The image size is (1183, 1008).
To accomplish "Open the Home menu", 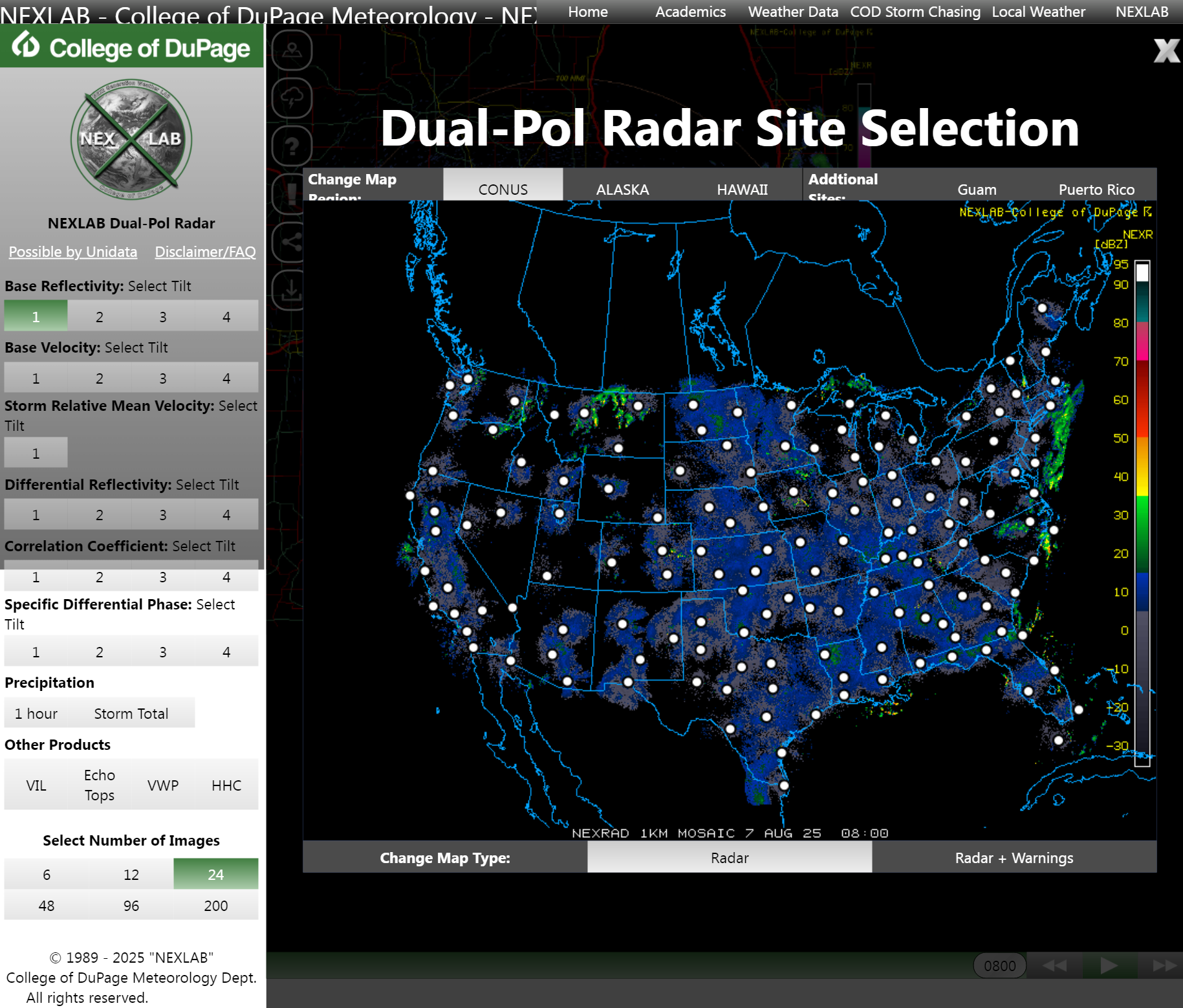I will [x=588, y=12].
